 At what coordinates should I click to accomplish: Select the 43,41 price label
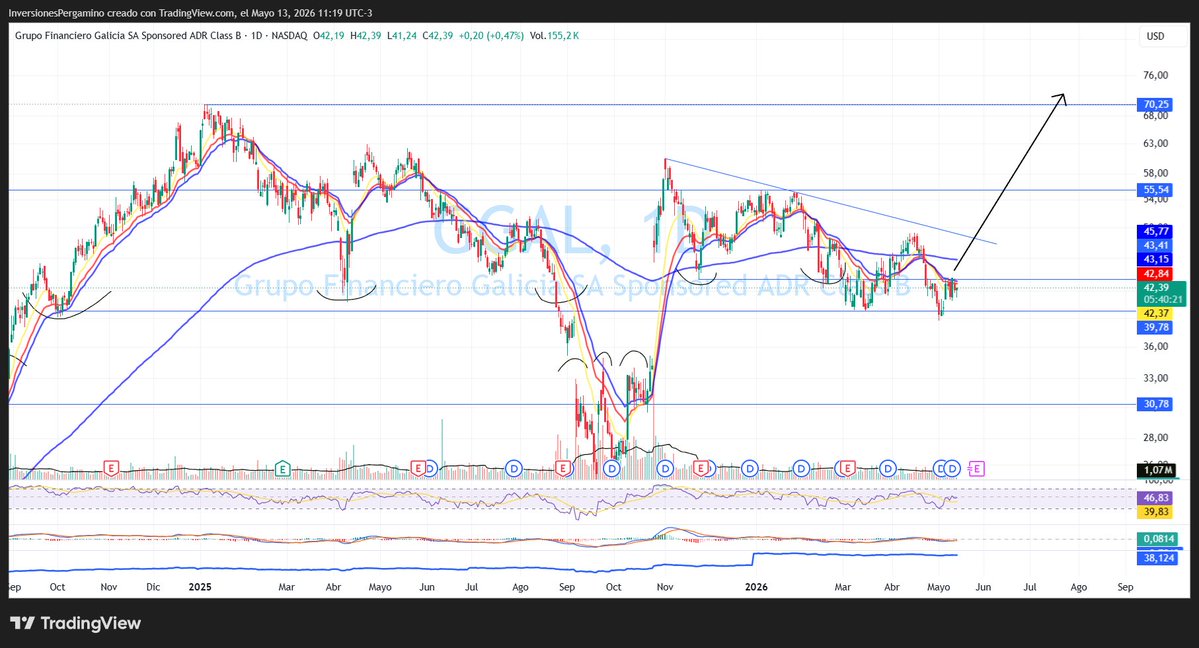tap(1155, 246)
